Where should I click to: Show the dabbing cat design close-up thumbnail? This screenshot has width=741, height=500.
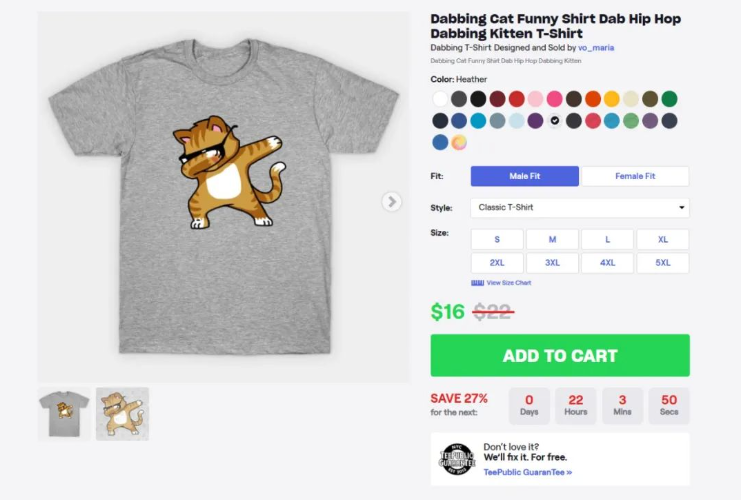click(x=122, y=413)
